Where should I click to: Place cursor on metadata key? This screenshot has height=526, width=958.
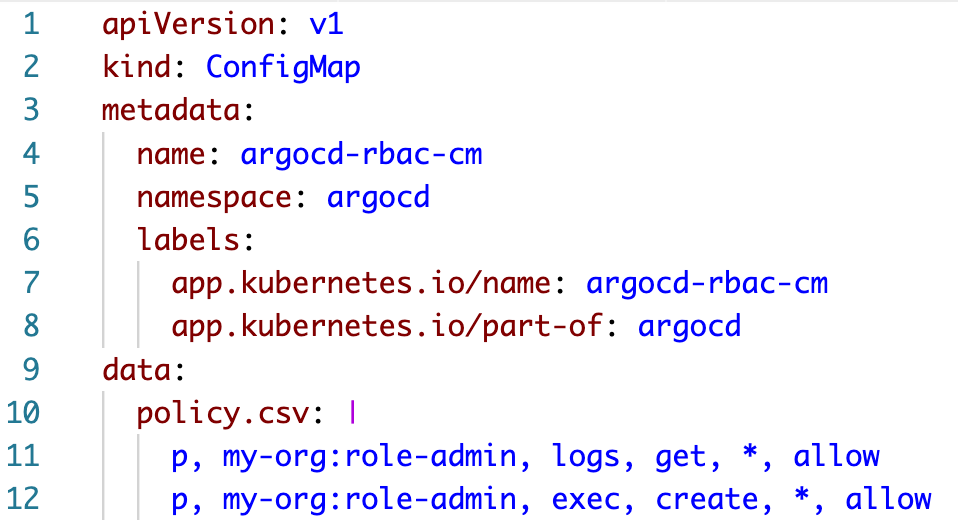(166, 111)
